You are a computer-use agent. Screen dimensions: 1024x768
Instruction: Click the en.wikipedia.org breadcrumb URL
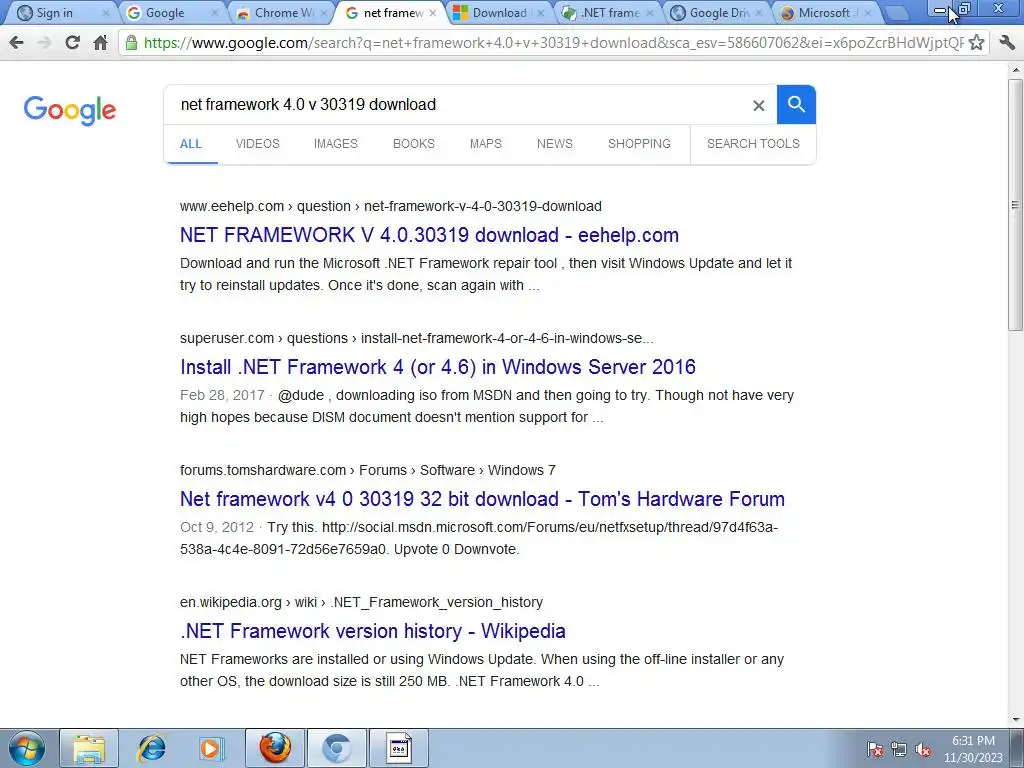coord(361,602)
